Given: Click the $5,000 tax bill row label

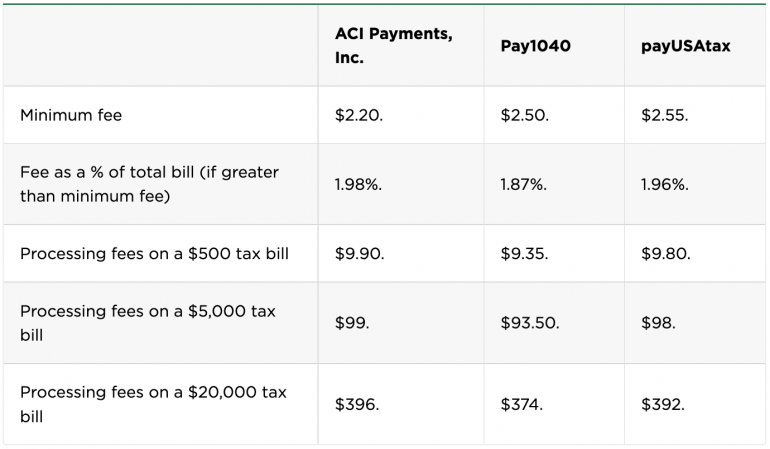Looking at the screenshot, I should click(147, 323).
